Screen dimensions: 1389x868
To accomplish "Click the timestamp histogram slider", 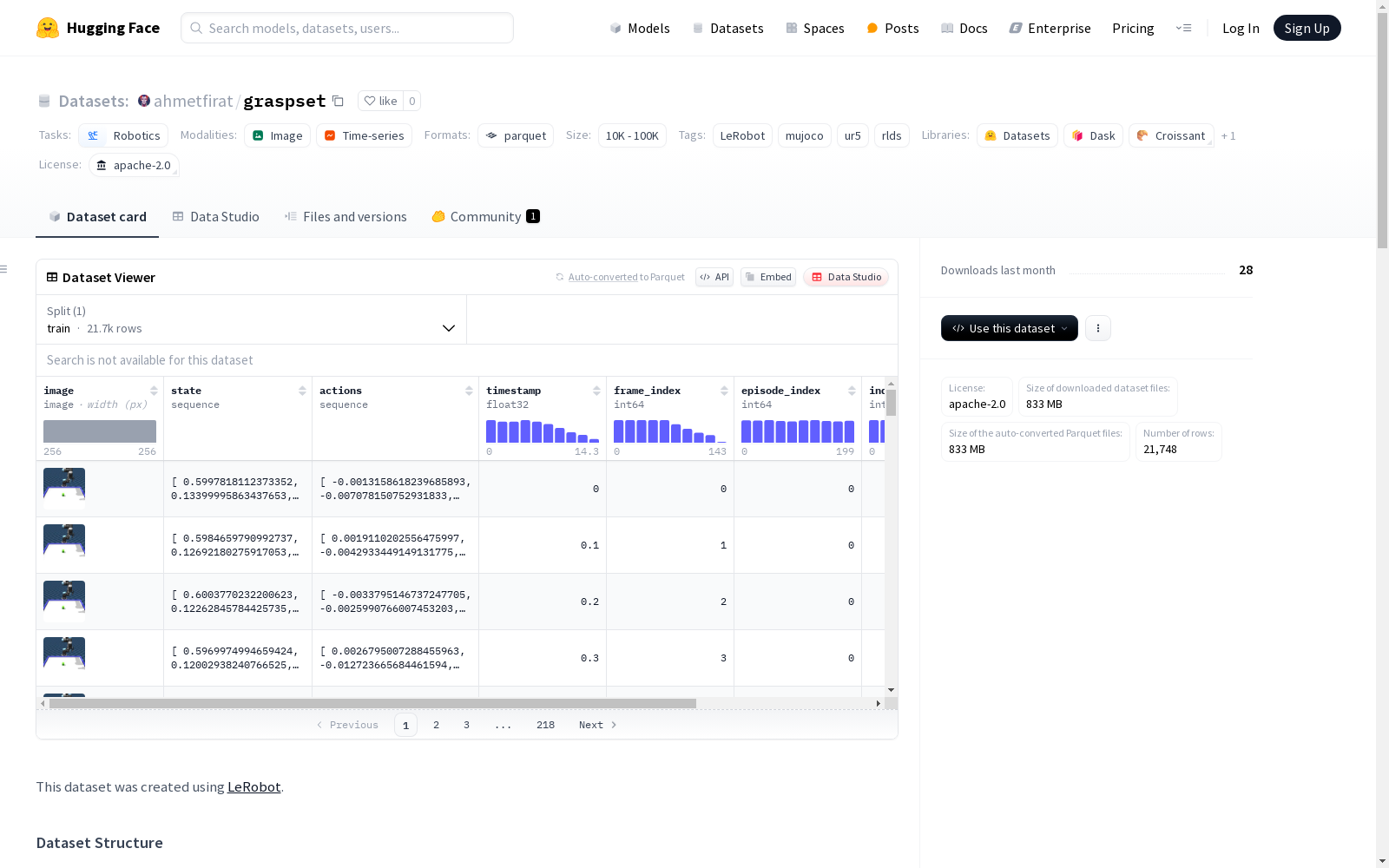I will tap(543, 431).
